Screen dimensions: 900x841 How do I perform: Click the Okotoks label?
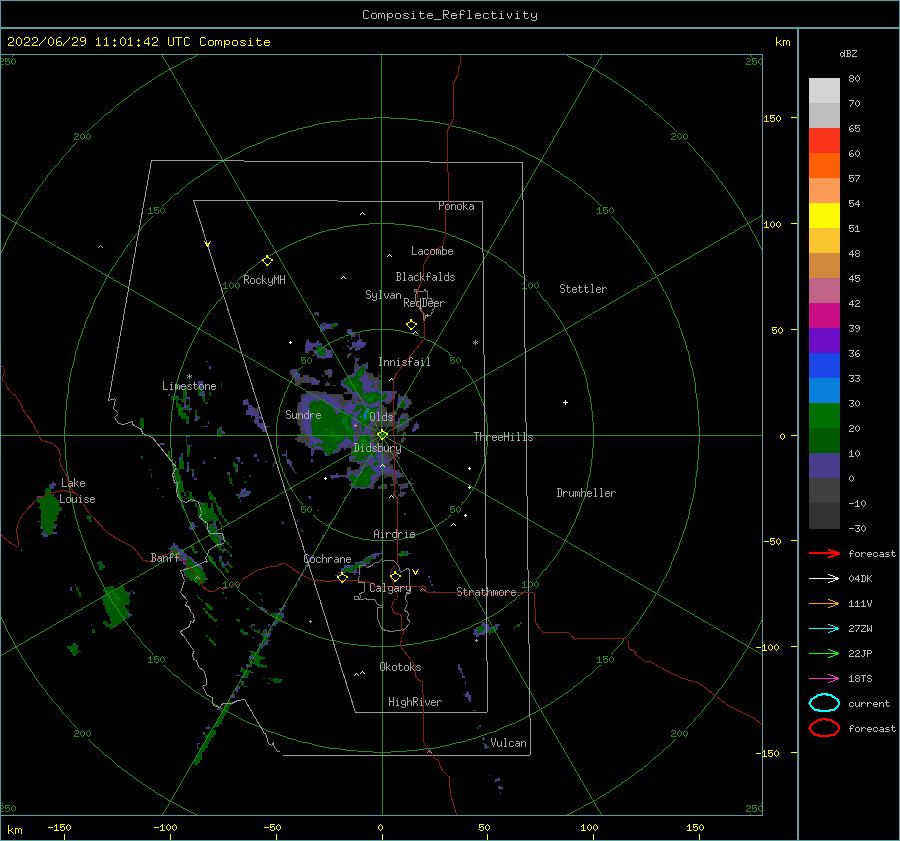[x=400, y=667]
